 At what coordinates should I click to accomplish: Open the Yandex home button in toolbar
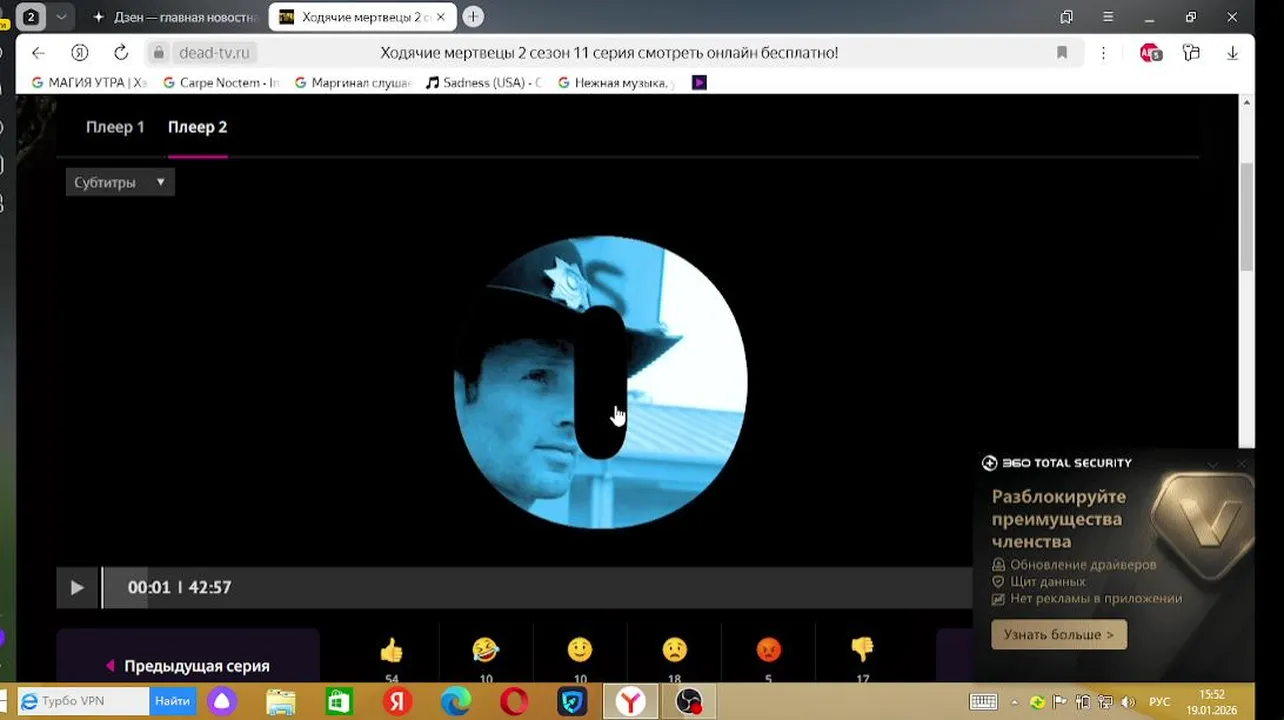pos(80,53)
